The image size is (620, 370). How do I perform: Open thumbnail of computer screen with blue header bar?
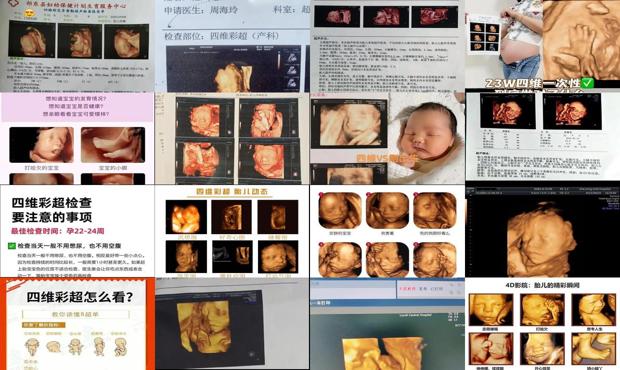[x=387, y=324]
